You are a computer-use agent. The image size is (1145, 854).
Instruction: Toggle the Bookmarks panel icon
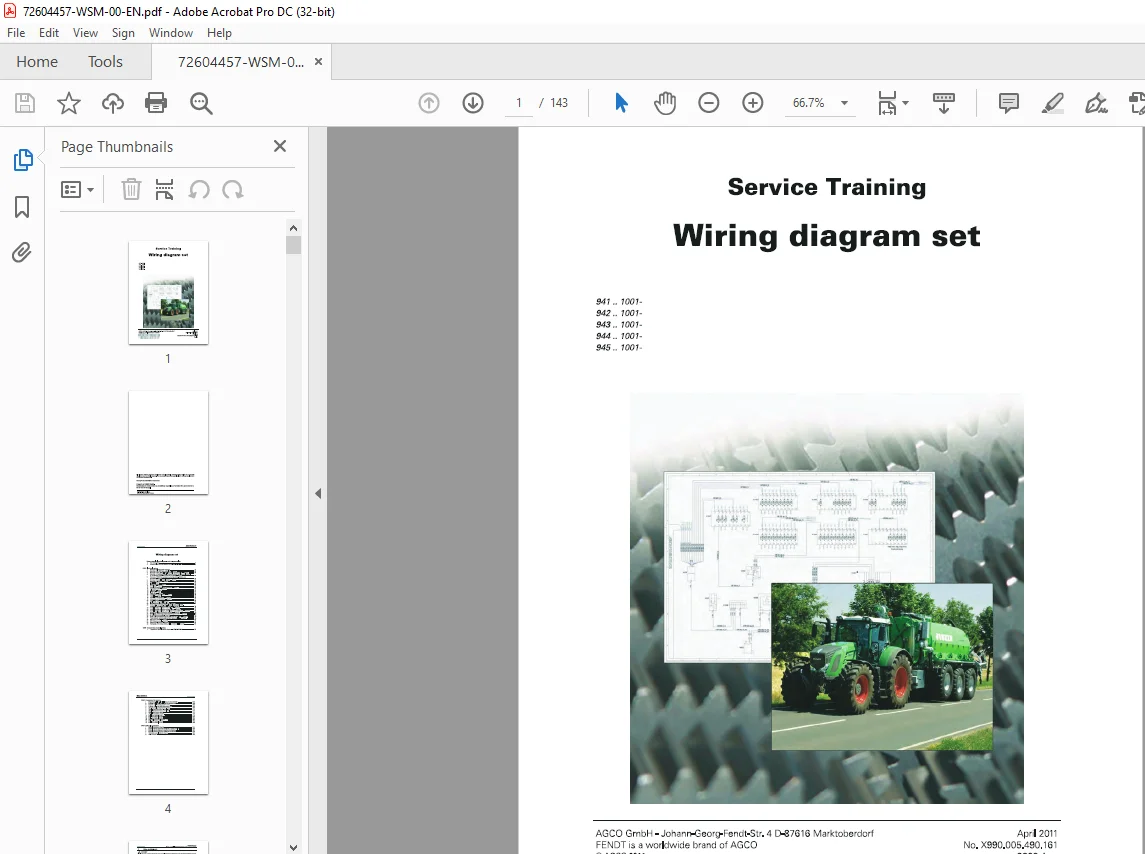22,207
